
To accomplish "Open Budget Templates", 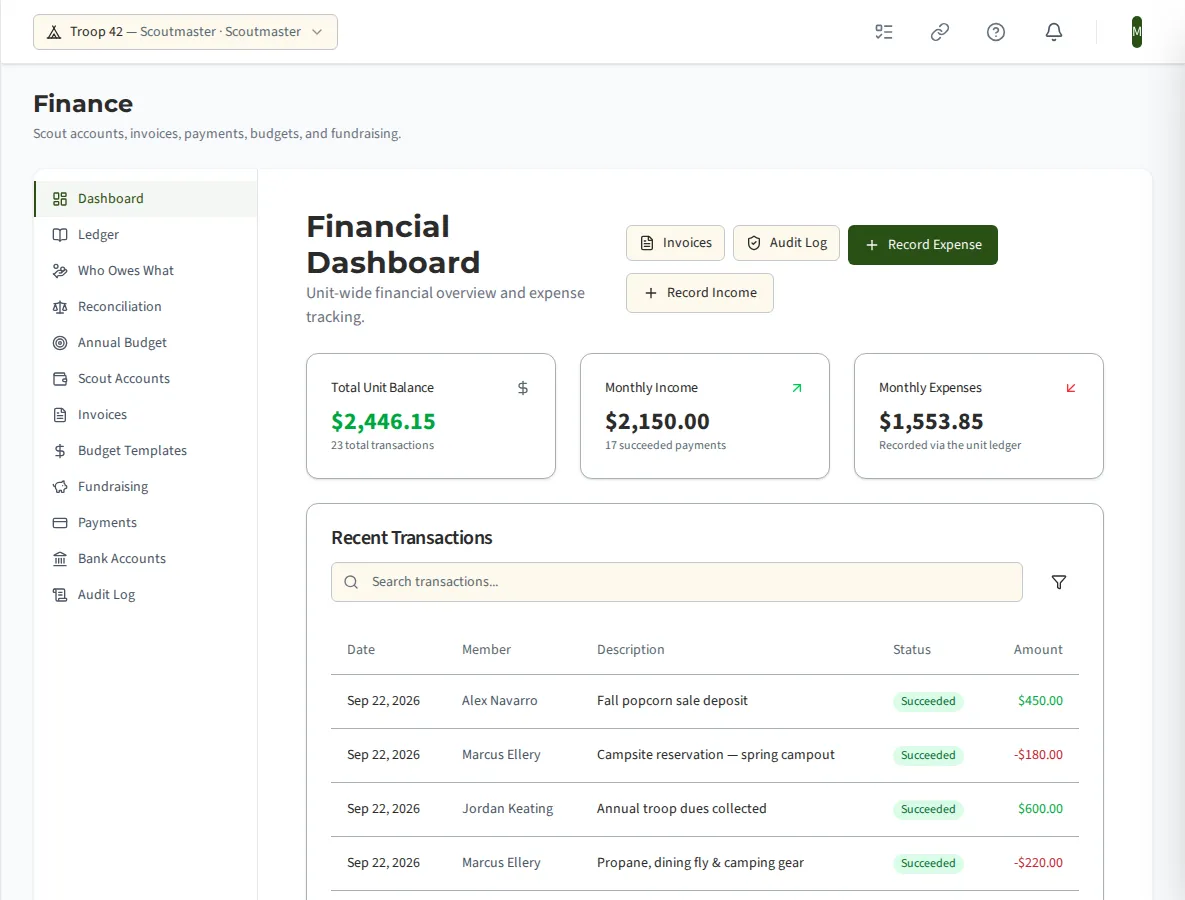I will (146, 451).
